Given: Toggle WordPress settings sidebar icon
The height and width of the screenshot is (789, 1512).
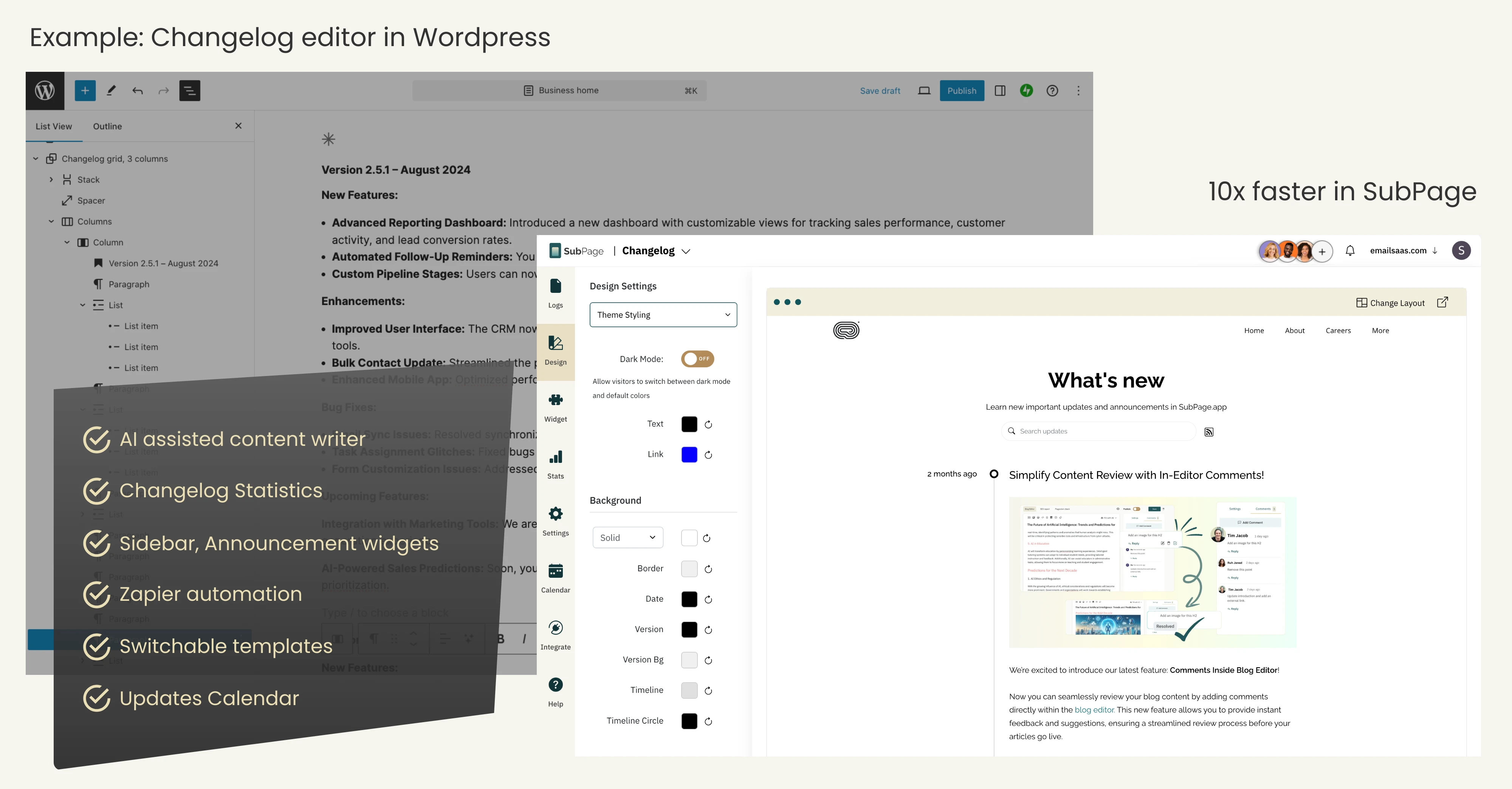Looking at the screenshot, I should point(1000,90).
